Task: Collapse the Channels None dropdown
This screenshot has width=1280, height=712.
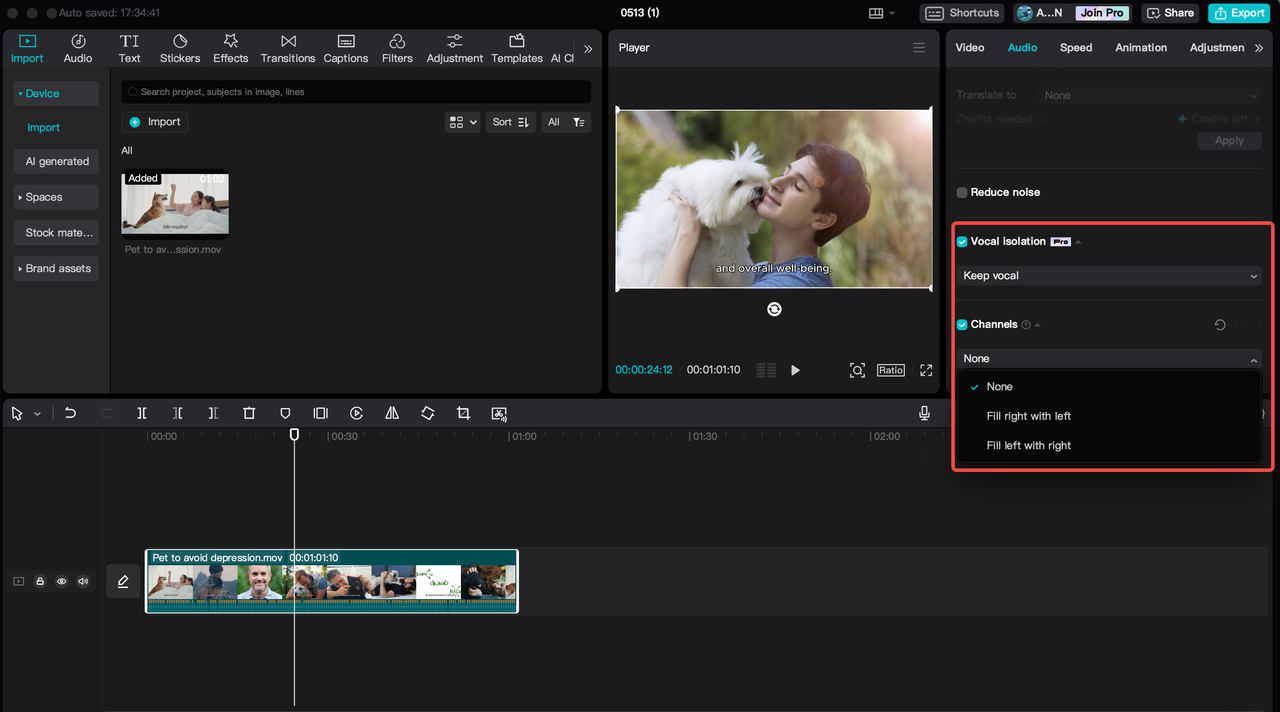Action: (x=1109, y=358)
